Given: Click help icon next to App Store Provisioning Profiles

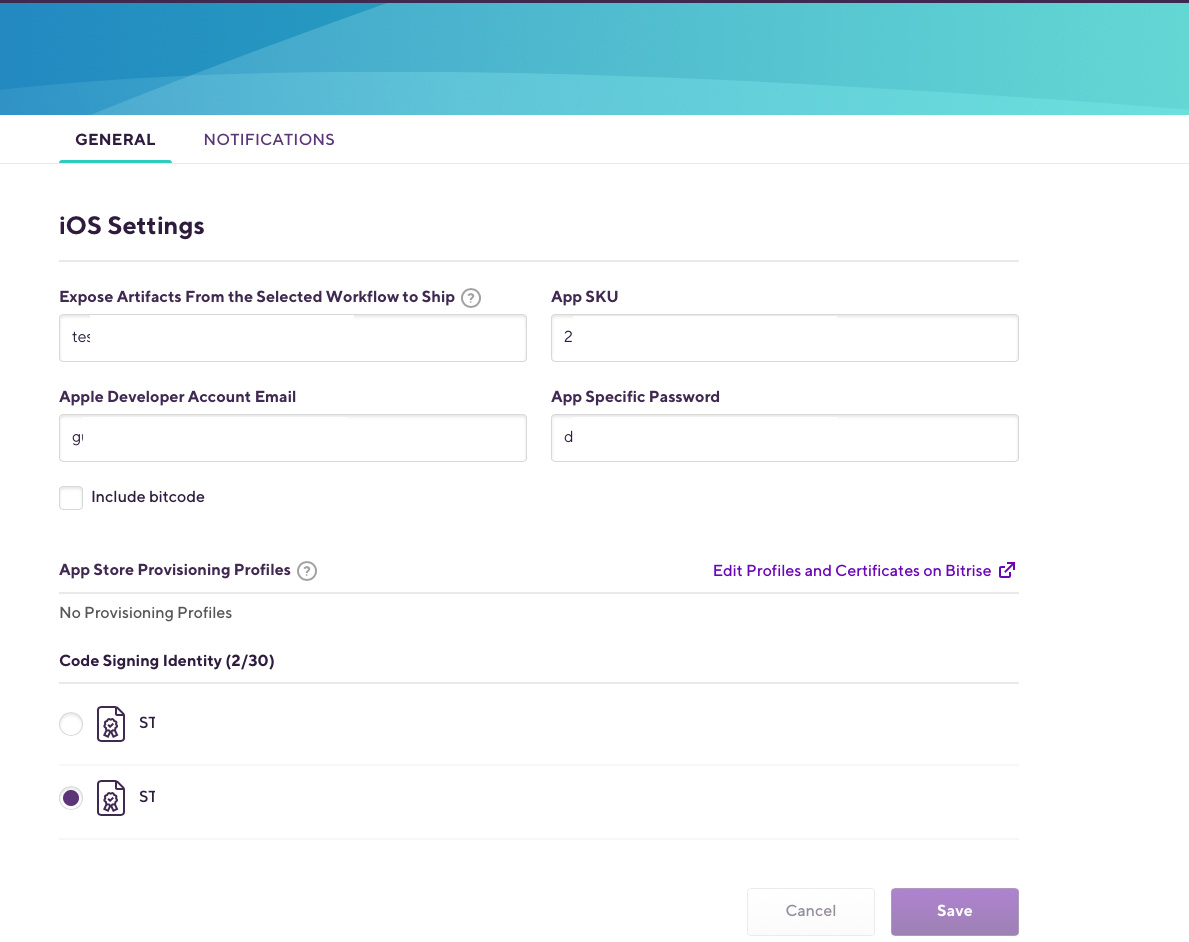Looking at the screenshot, I should [x=306, y=570].
